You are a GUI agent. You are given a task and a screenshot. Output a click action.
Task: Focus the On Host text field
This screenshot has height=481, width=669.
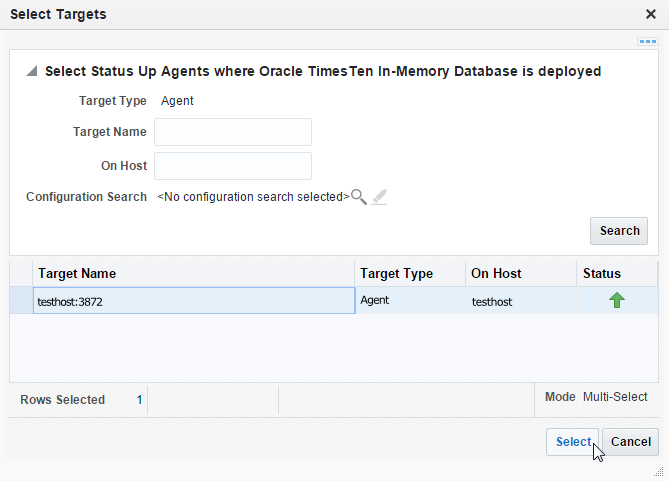click(233, 166)
